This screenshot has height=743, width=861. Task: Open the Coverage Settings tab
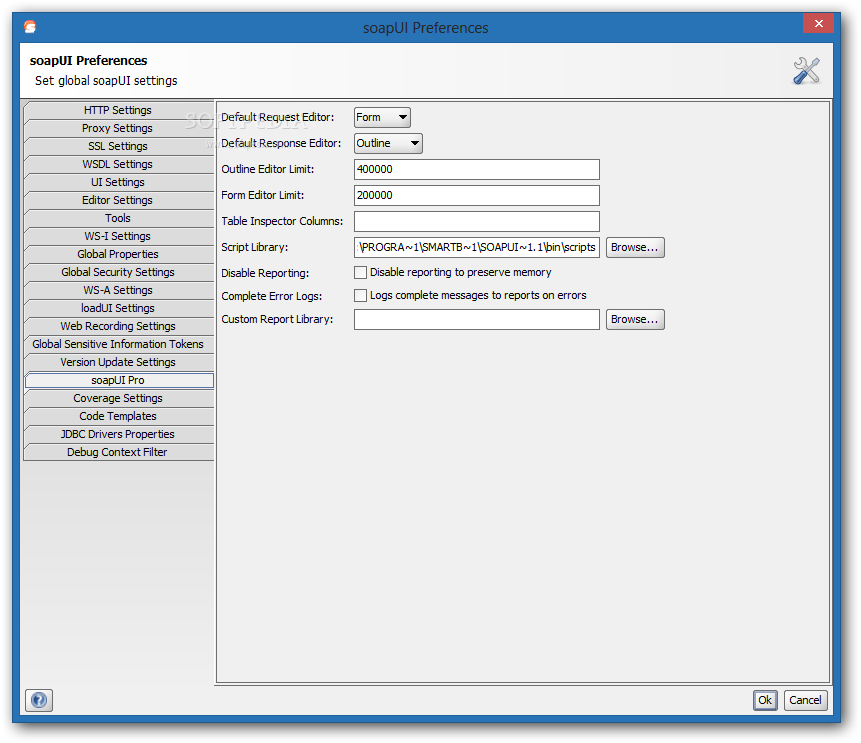coord(118,398)
